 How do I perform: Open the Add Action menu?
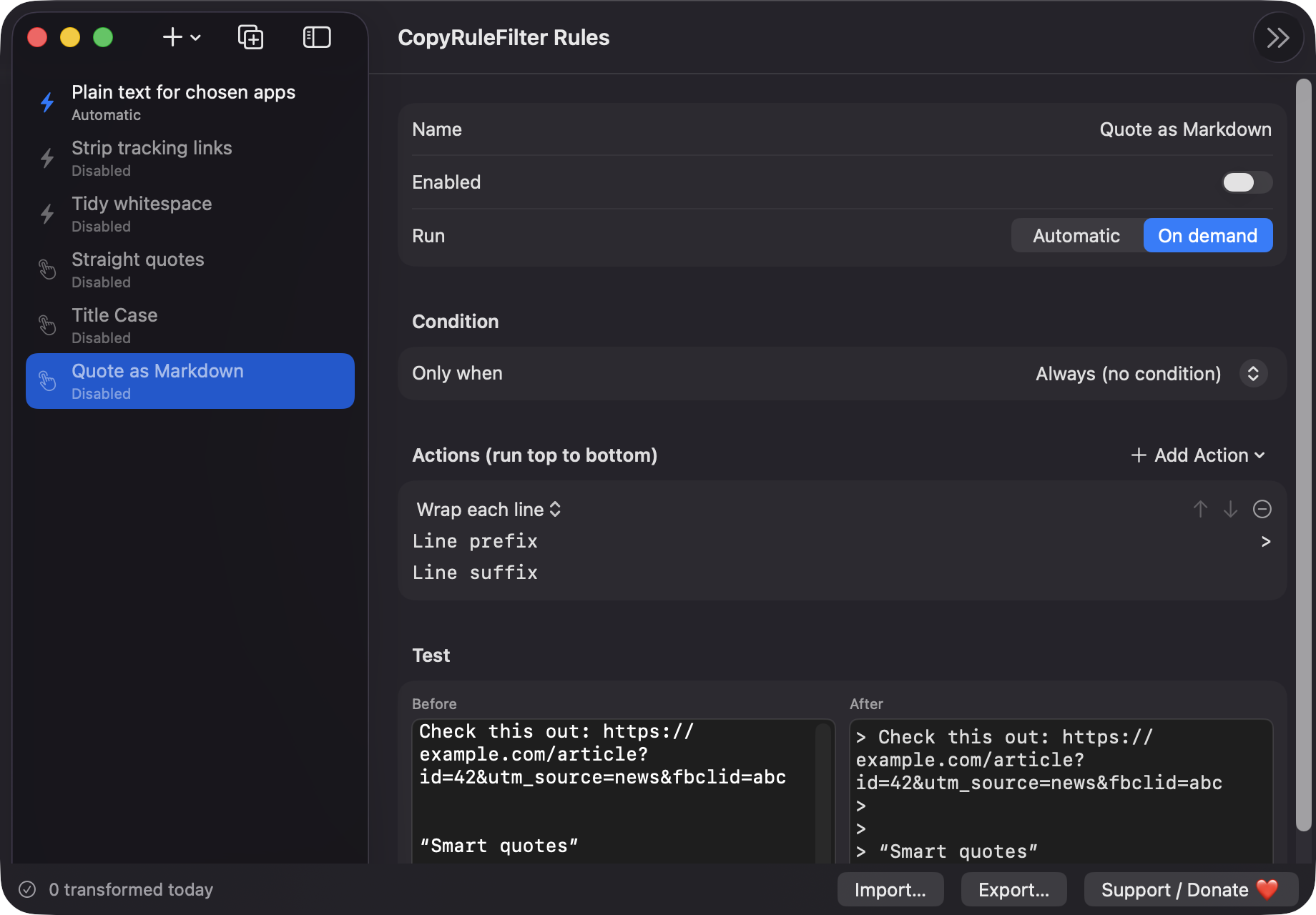click(x=1198, y=455)
